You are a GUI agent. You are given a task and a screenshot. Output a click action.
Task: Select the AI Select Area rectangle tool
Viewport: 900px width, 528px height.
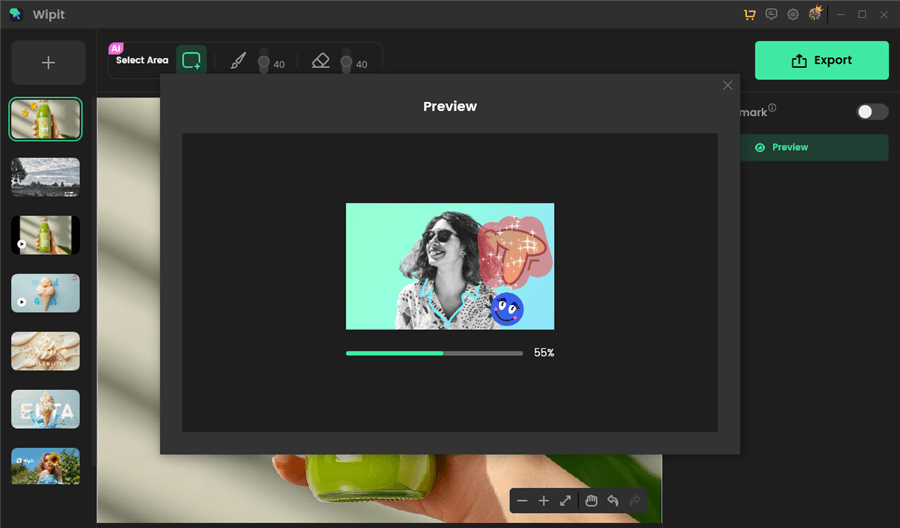[191, 60]
